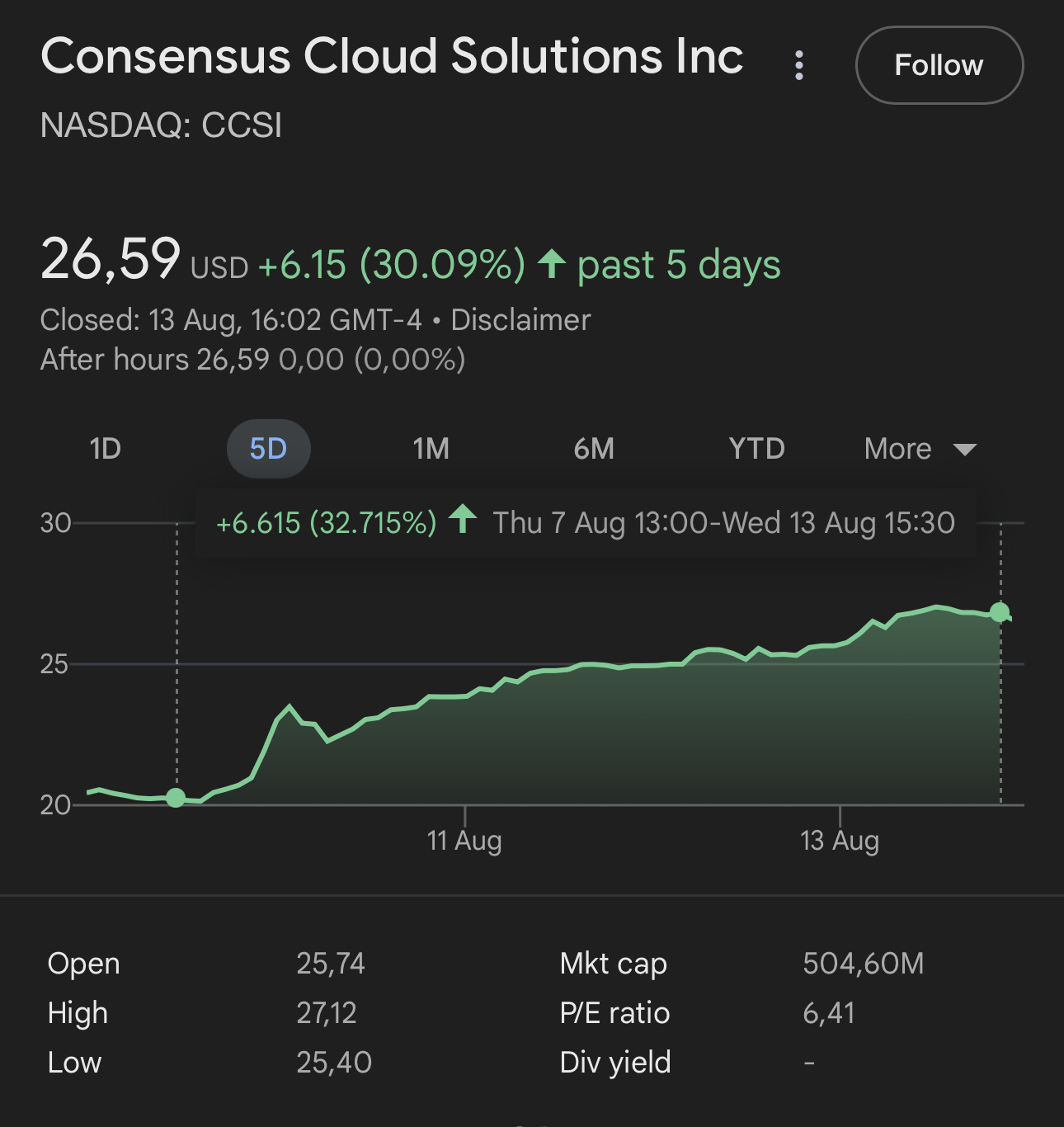1064x1127 pixels.
Task: Open the three-dot overflow menu
Action: tap(798, 64)
